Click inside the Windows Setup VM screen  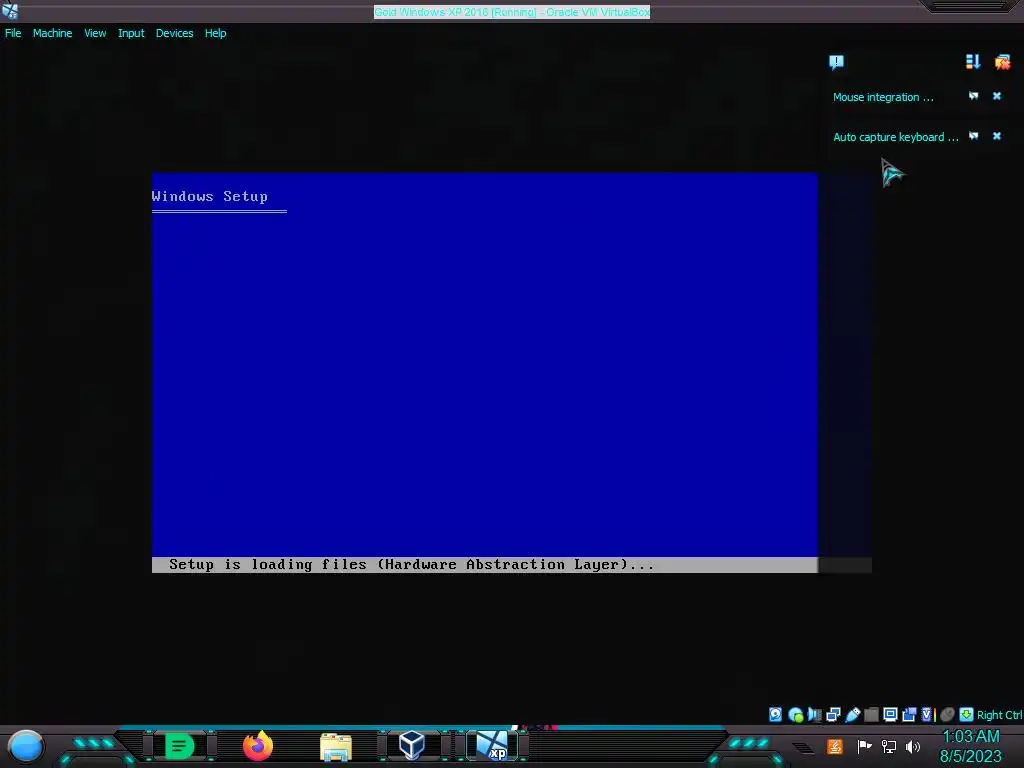coord(485,372)
